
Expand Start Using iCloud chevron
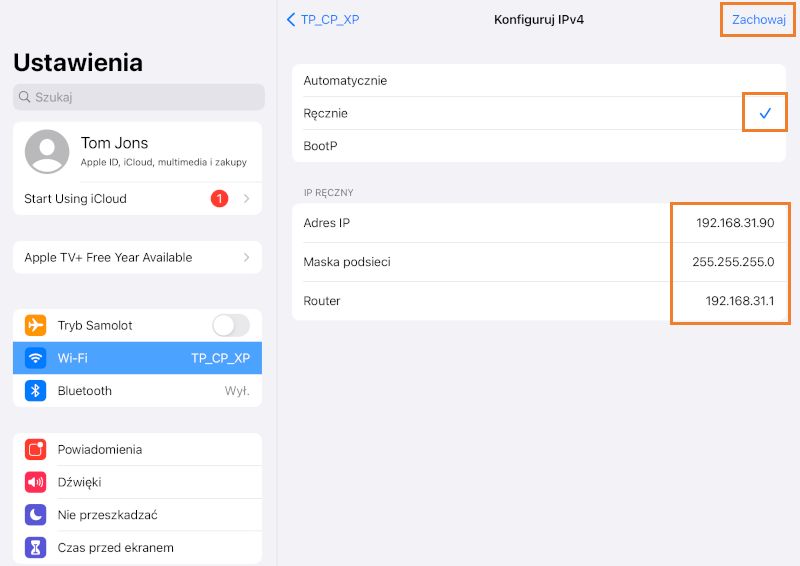point(246,199)
